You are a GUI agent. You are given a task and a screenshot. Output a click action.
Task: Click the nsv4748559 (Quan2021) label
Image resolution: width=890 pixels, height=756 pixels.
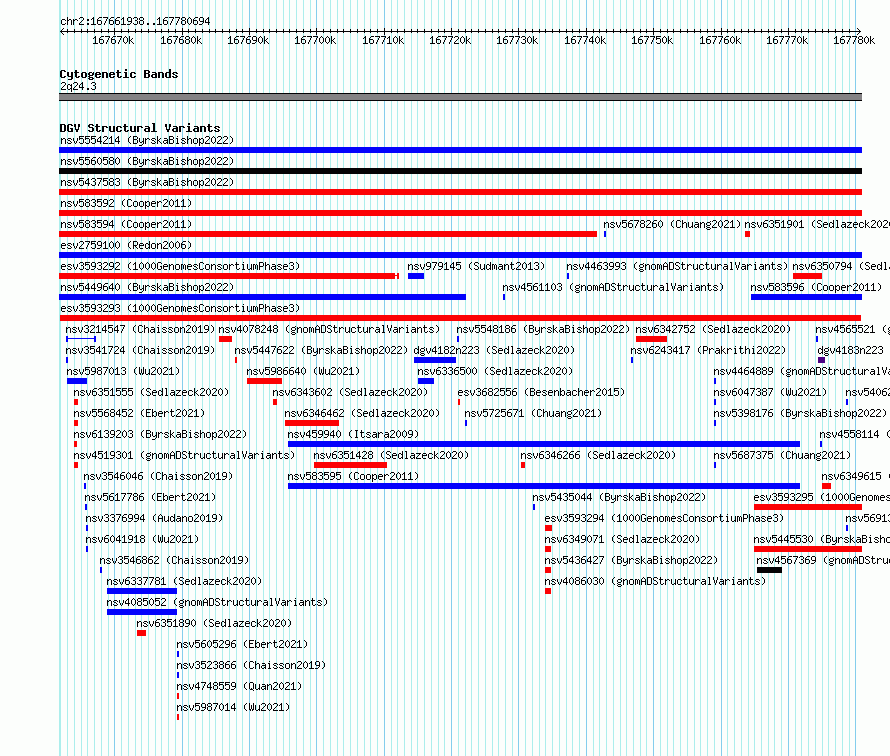pos(239,686)
